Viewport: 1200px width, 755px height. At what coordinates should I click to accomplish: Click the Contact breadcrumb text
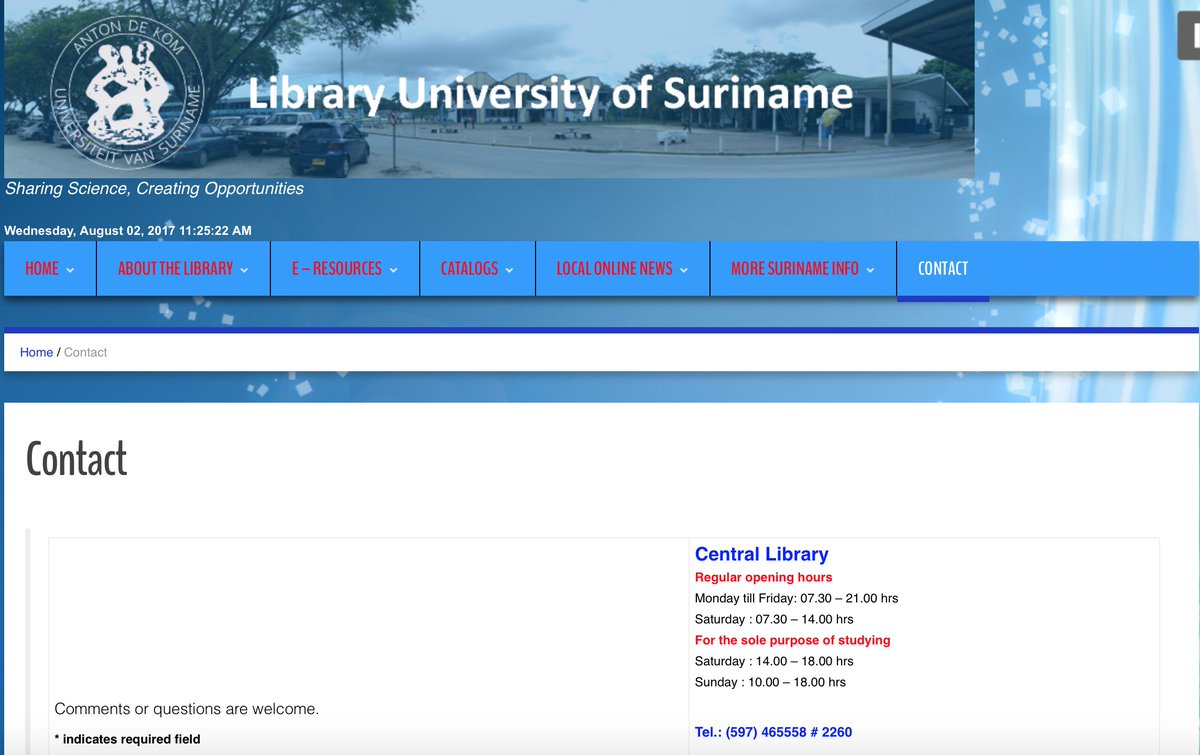click(x=85, y=352)
